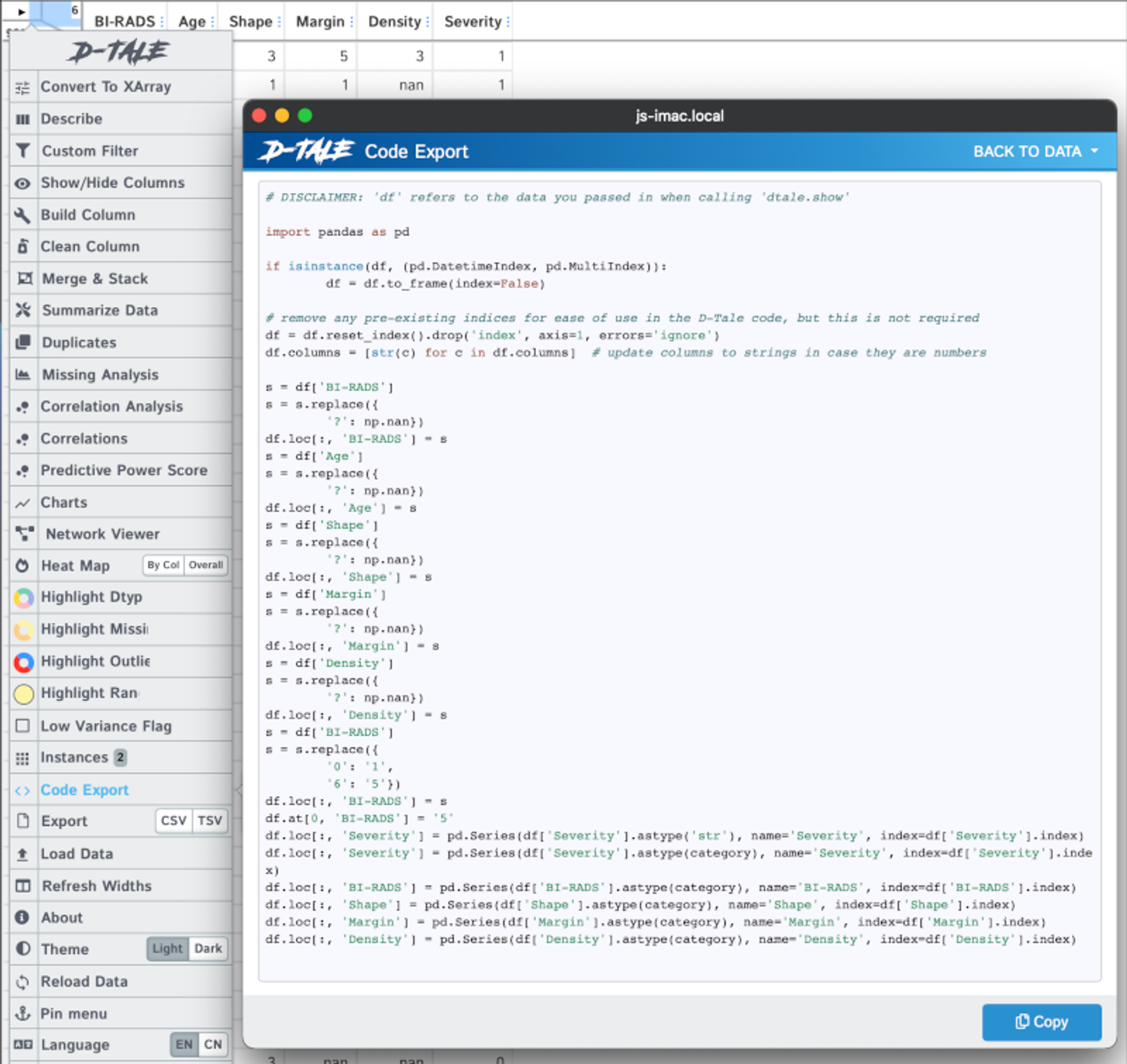Click the Instances grid icon
The height and width of the screenshot is (1064, 1127).
(x=22, y=759)
